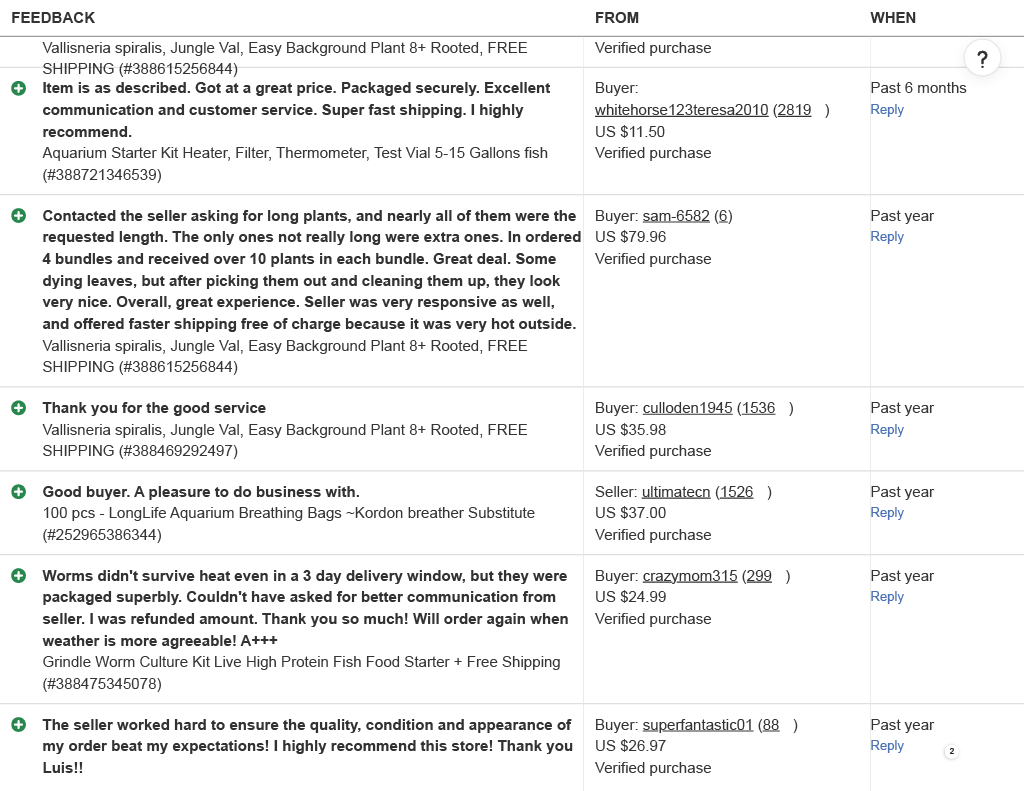The image size is (1024, 791).
Task: Click green plus icon on Worms review
Action: pos(19,576)
